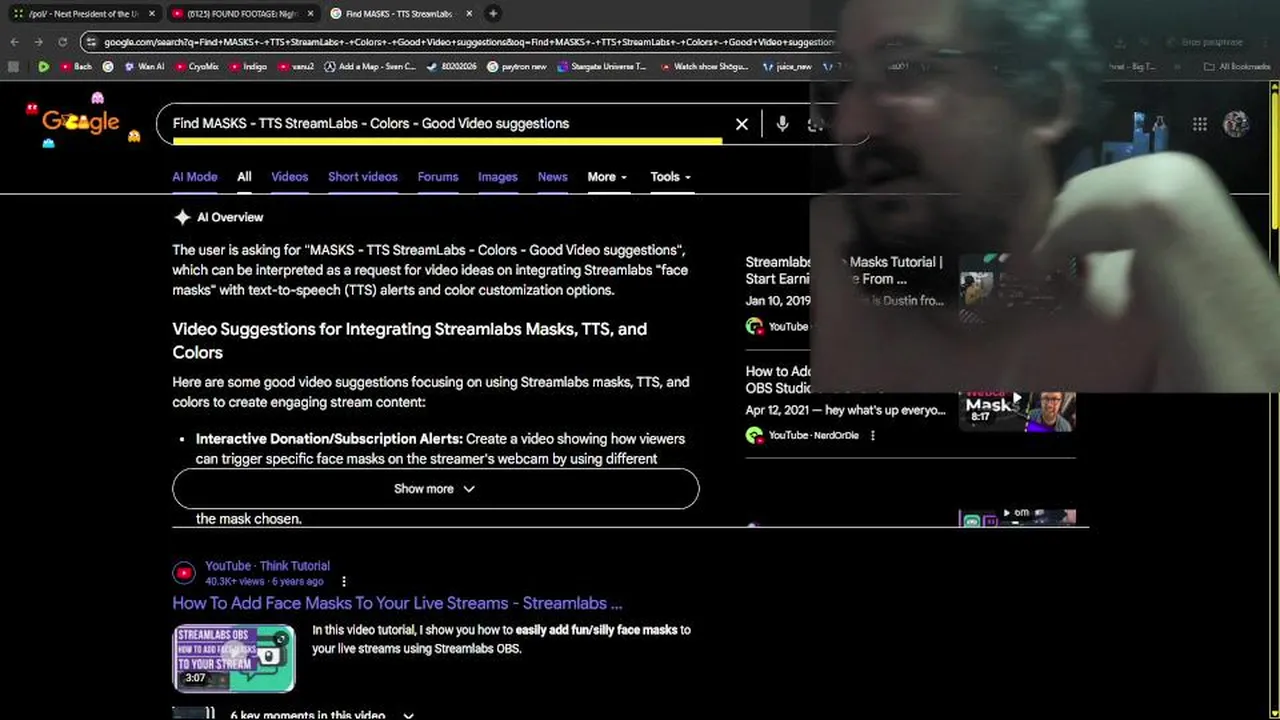This screenshot has width=1280, height=720.
Task: Open the Streamlabs Masks Tutorial video link
Action: pos(844,270)
